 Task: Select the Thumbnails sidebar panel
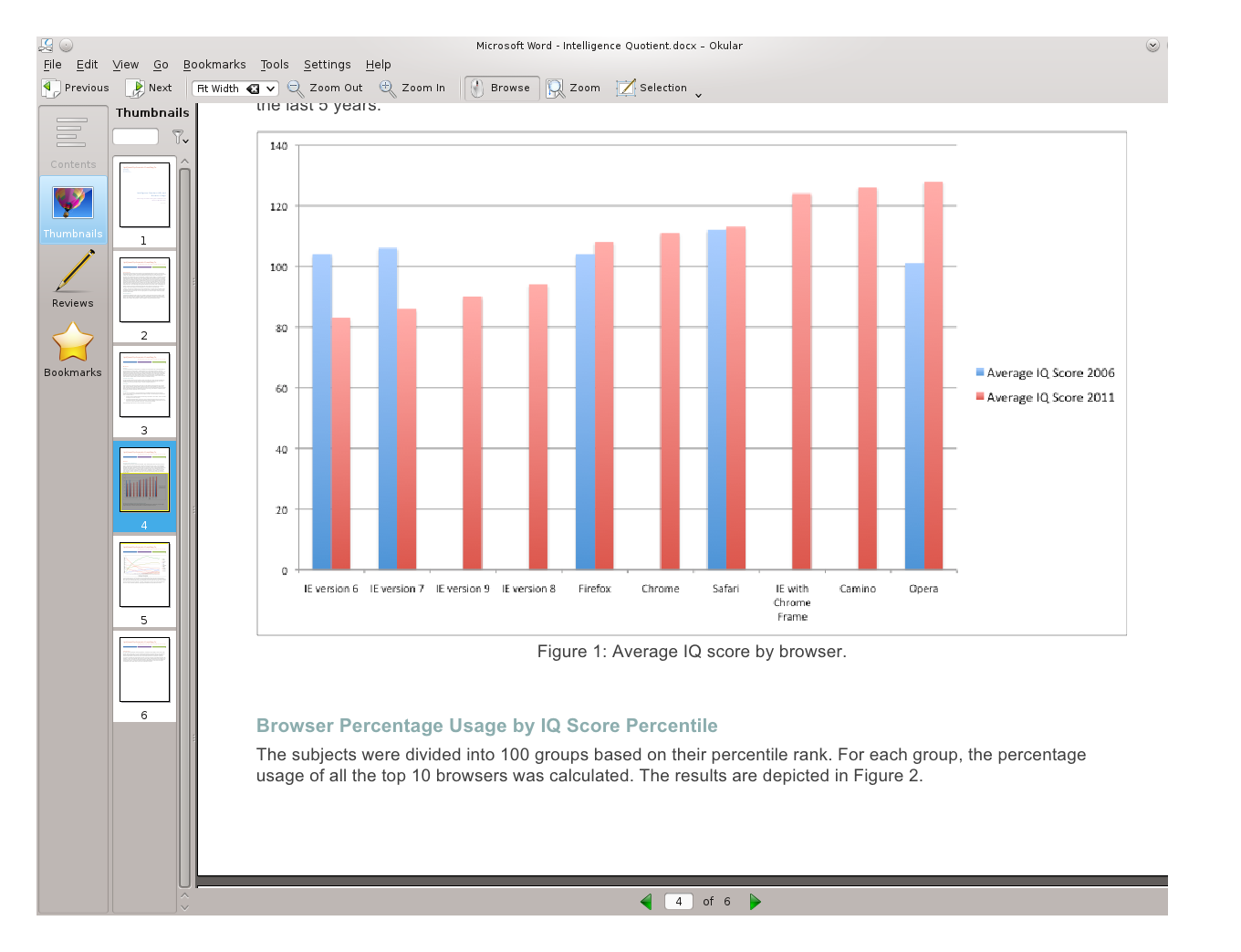point(73,210)
